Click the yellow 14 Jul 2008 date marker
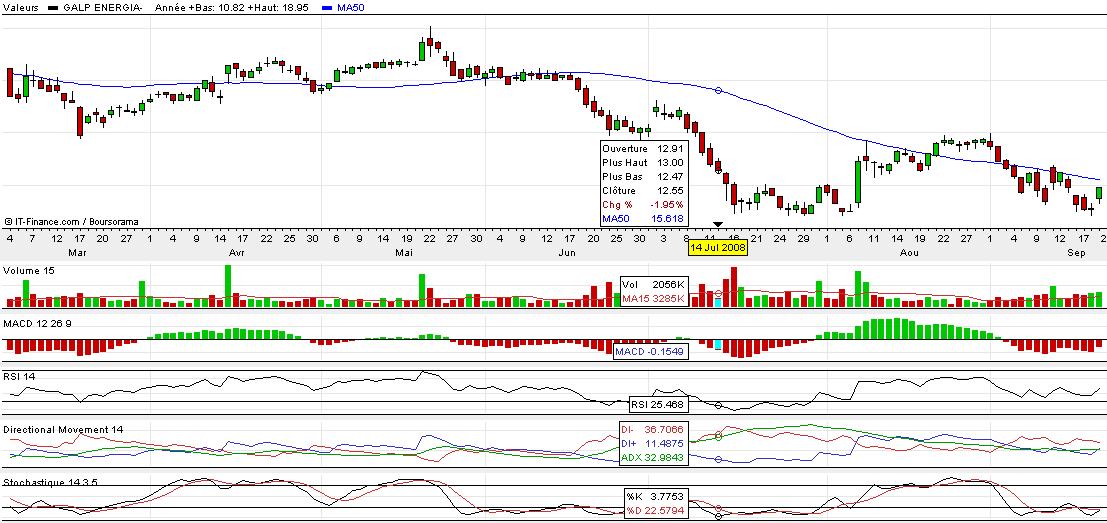 click(717, 248)
